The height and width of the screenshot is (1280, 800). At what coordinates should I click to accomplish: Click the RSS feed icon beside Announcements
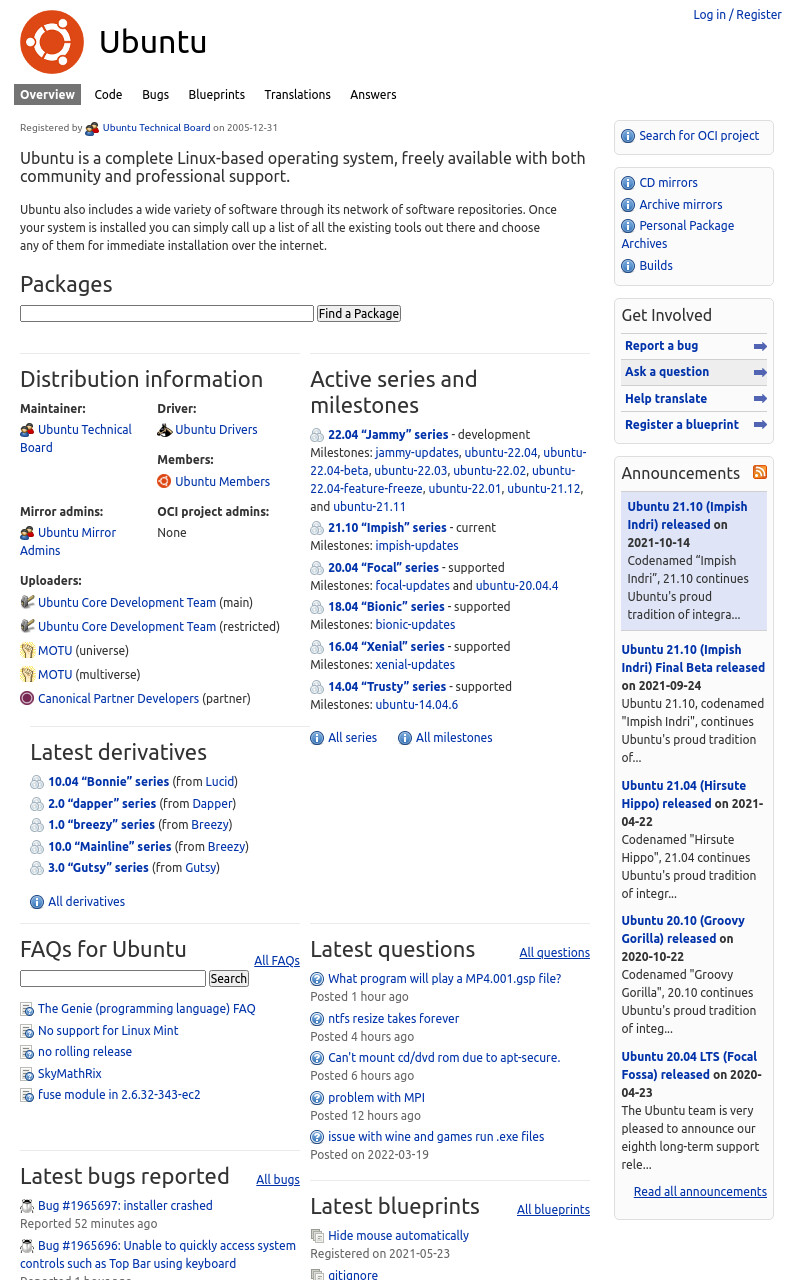(x=760, y=472)
